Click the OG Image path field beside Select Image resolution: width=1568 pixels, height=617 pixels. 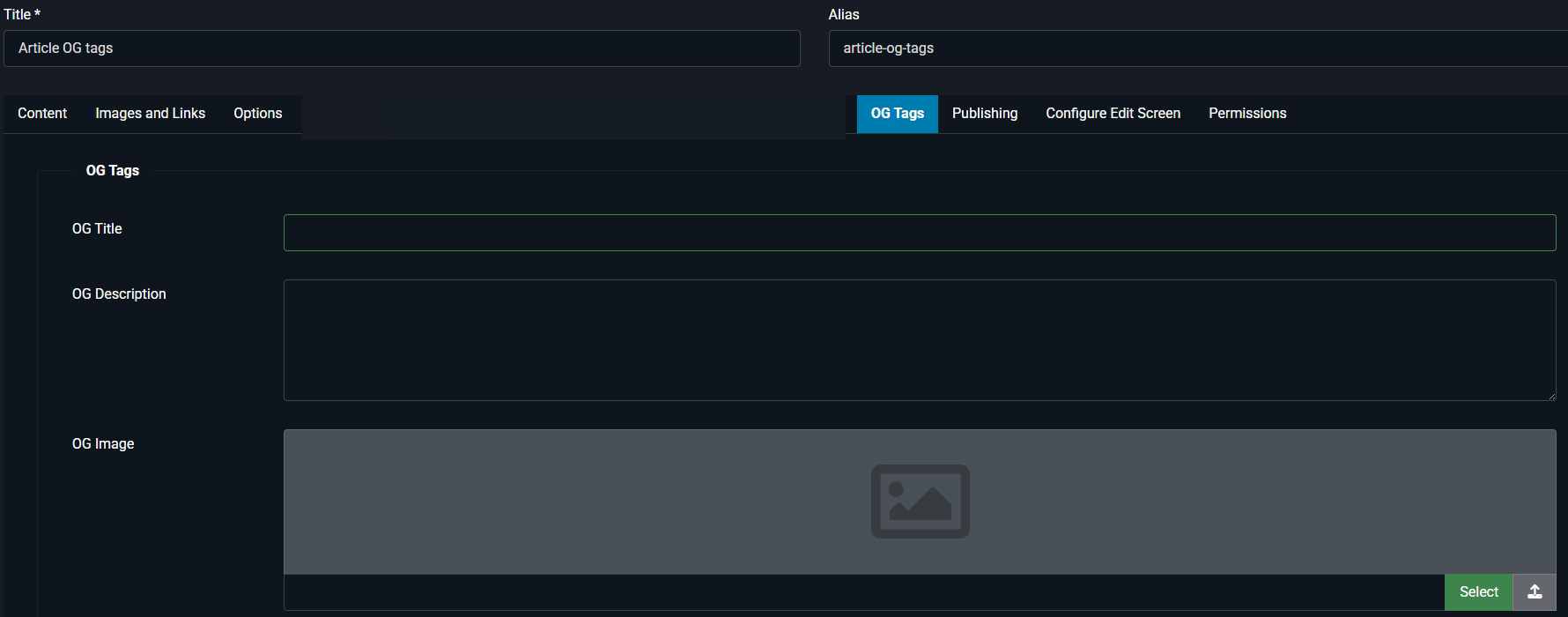(x=863, y=592)
